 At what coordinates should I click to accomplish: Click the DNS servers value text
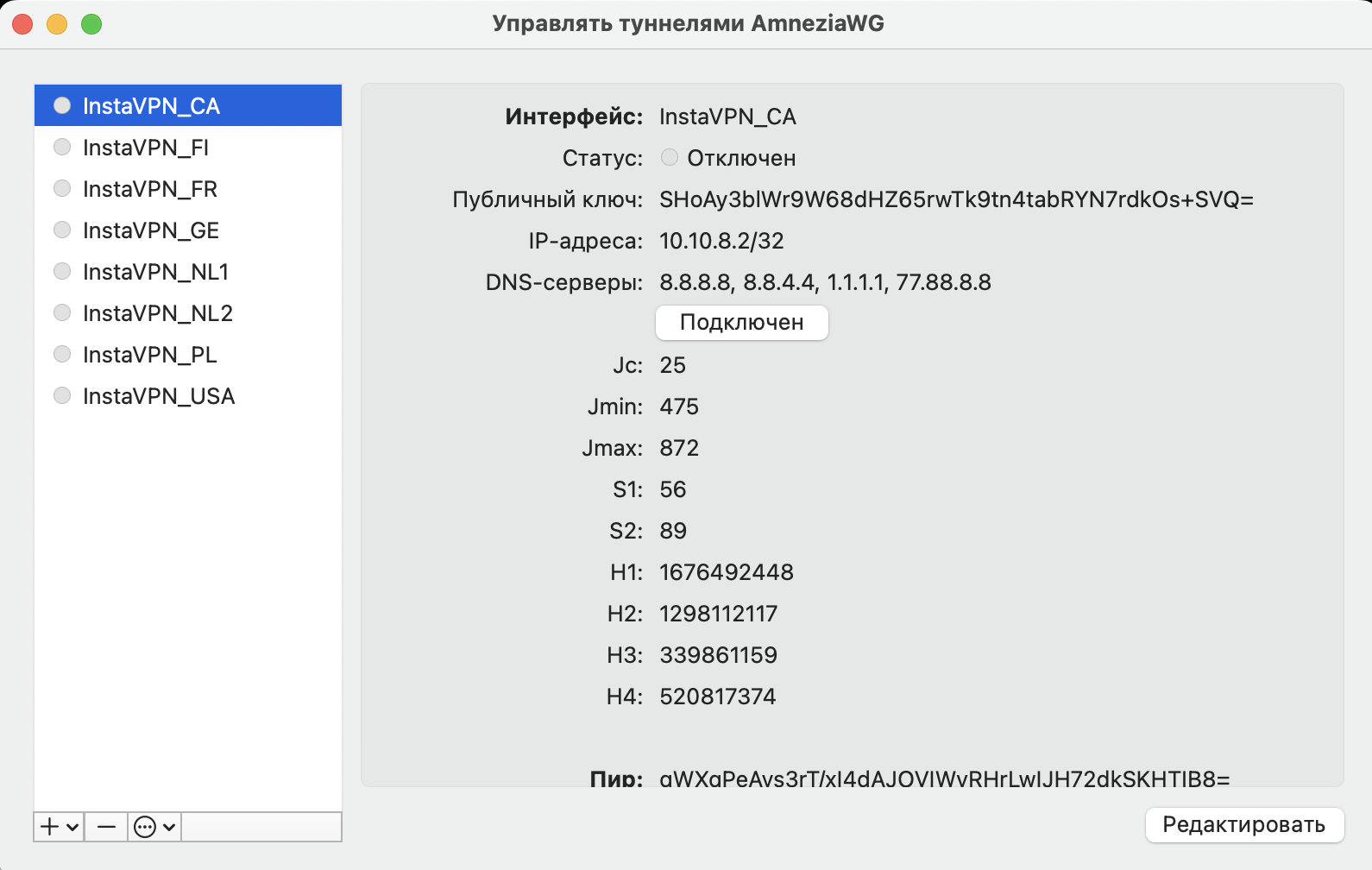coord(825,282)
